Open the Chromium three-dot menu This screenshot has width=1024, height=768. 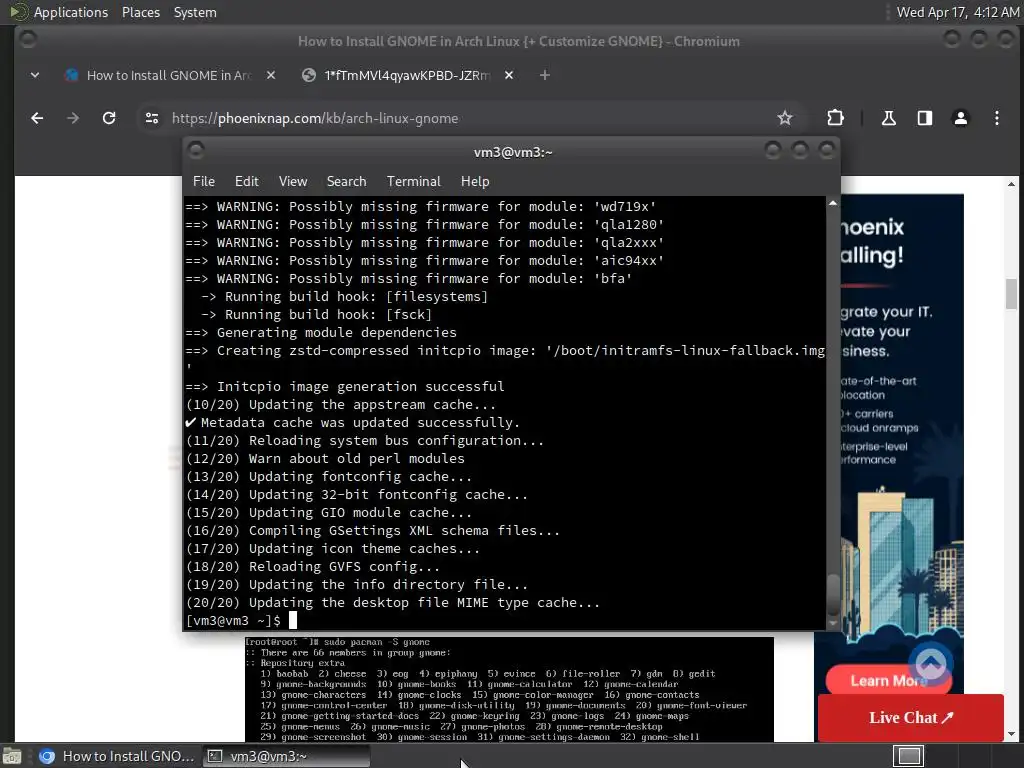(x=997, y=118)
